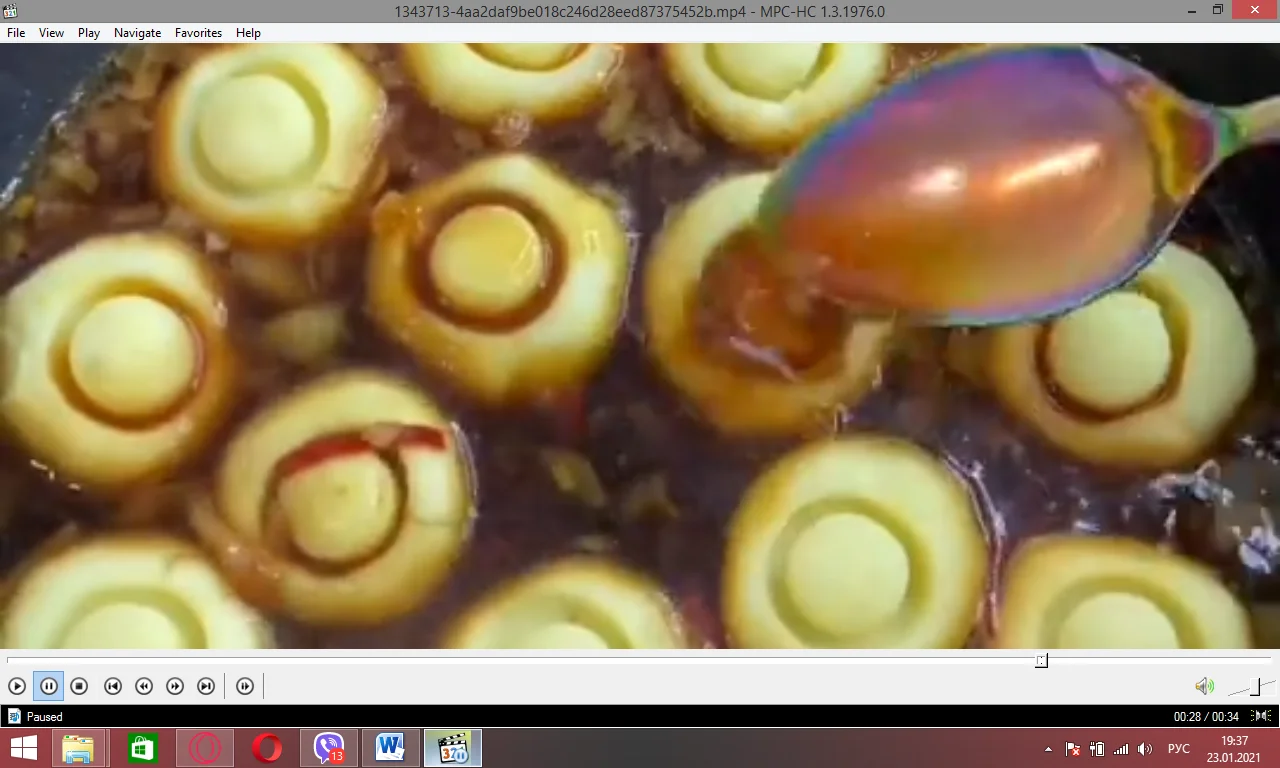Show hidden system tray icons
The height and width of the screenshot is (768, 1280).
(x=1048, y=749)
